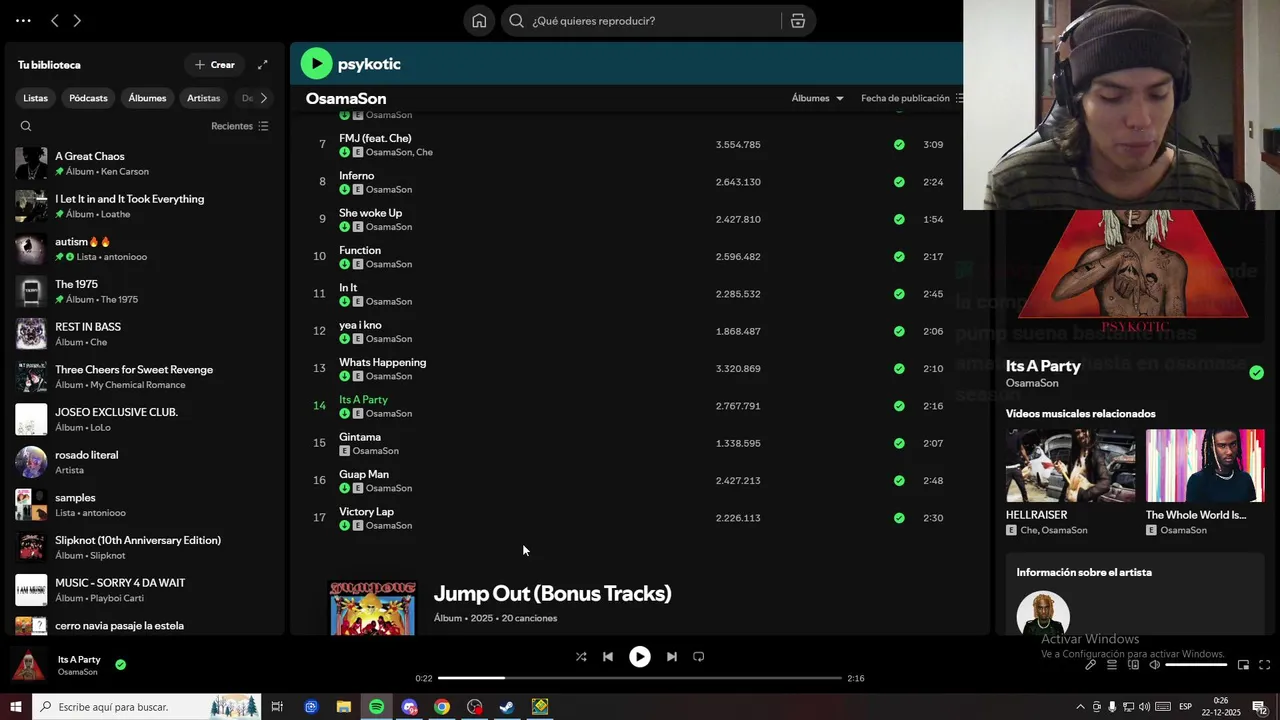
Task: Toggle saved check for Gintama
Action: (x=899, y=443)
